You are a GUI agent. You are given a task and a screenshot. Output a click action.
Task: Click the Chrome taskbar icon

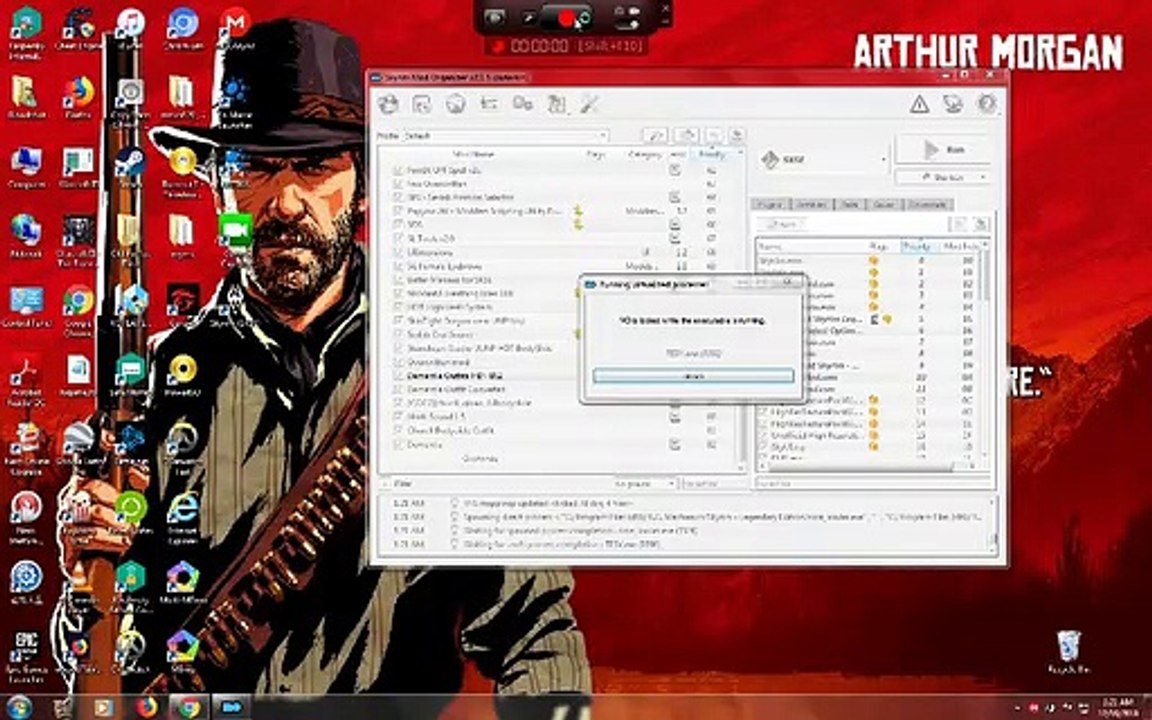click(x=188, y=708)
